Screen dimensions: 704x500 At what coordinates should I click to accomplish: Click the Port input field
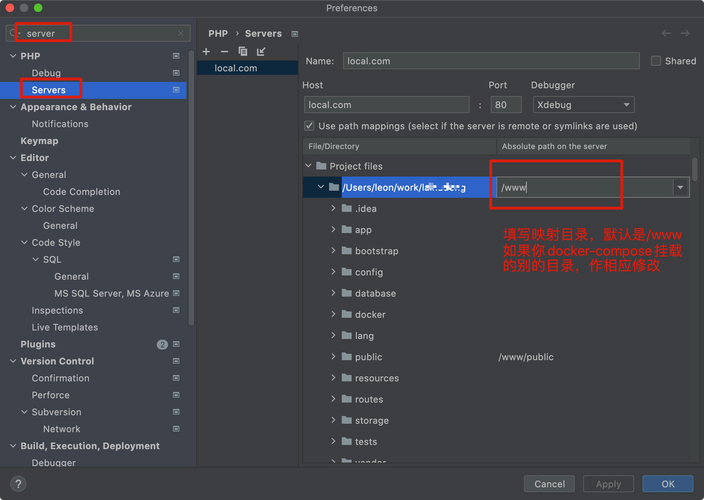pyautogui.click(x=506, y=105)
